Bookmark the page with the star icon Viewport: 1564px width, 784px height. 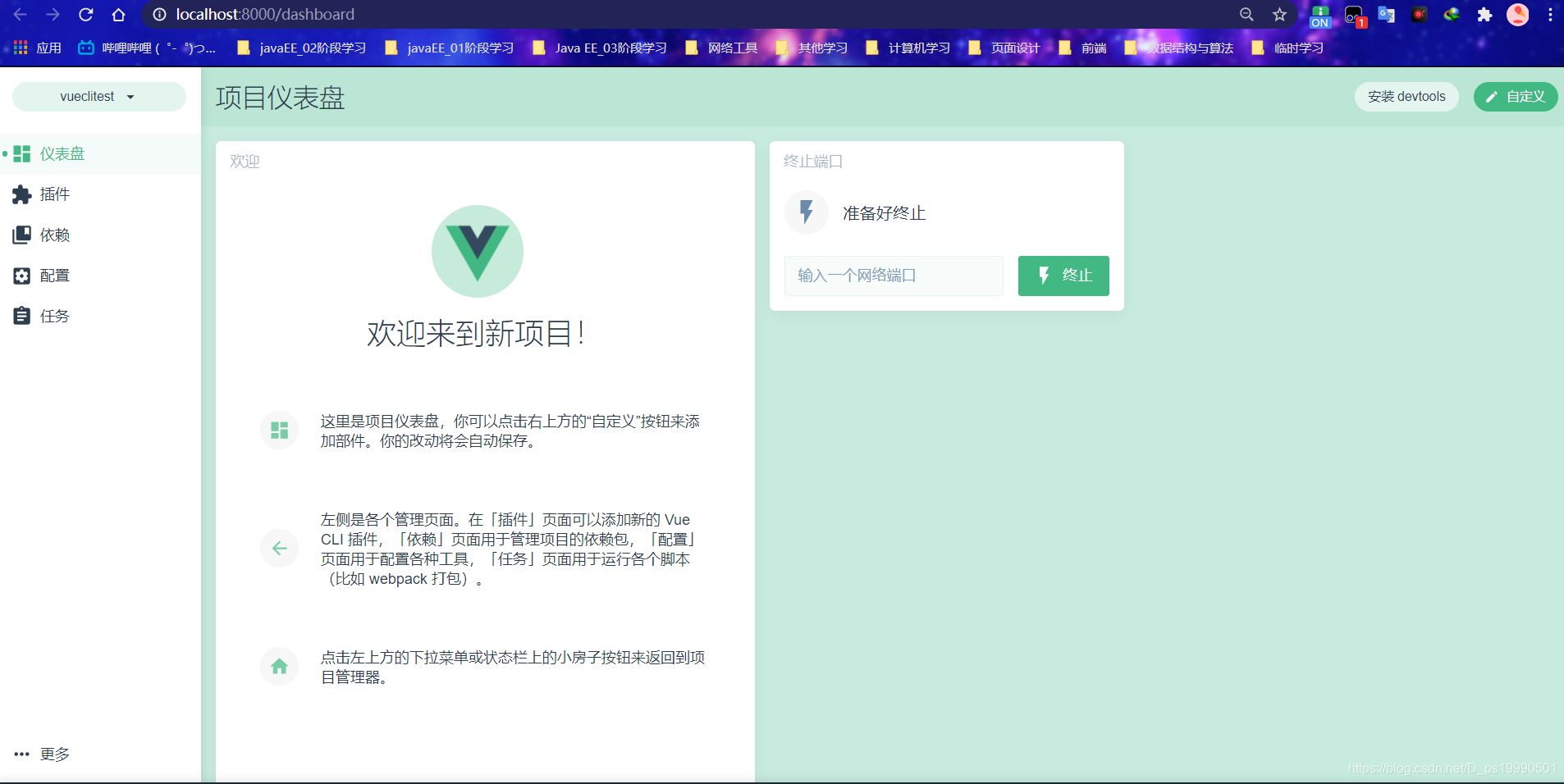coord(1279,15)
